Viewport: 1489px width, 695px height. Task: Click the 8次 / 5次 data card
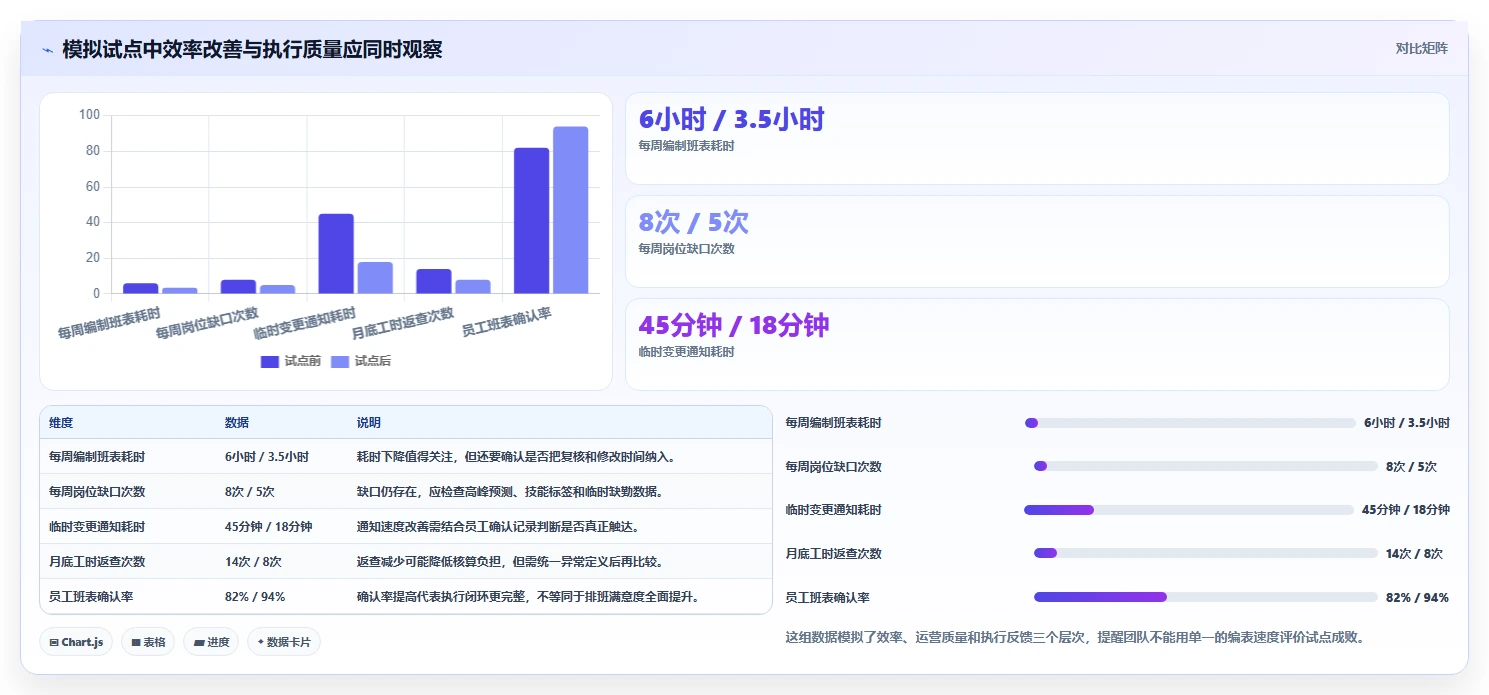click(1037, 242)
